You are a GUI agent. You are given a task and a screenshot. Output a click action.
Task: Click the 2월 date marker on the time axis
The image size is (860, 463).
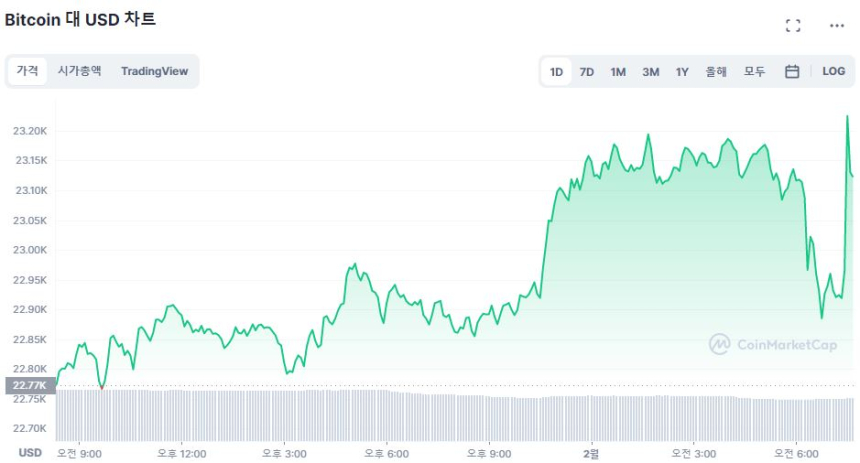[x=590, y=453]
